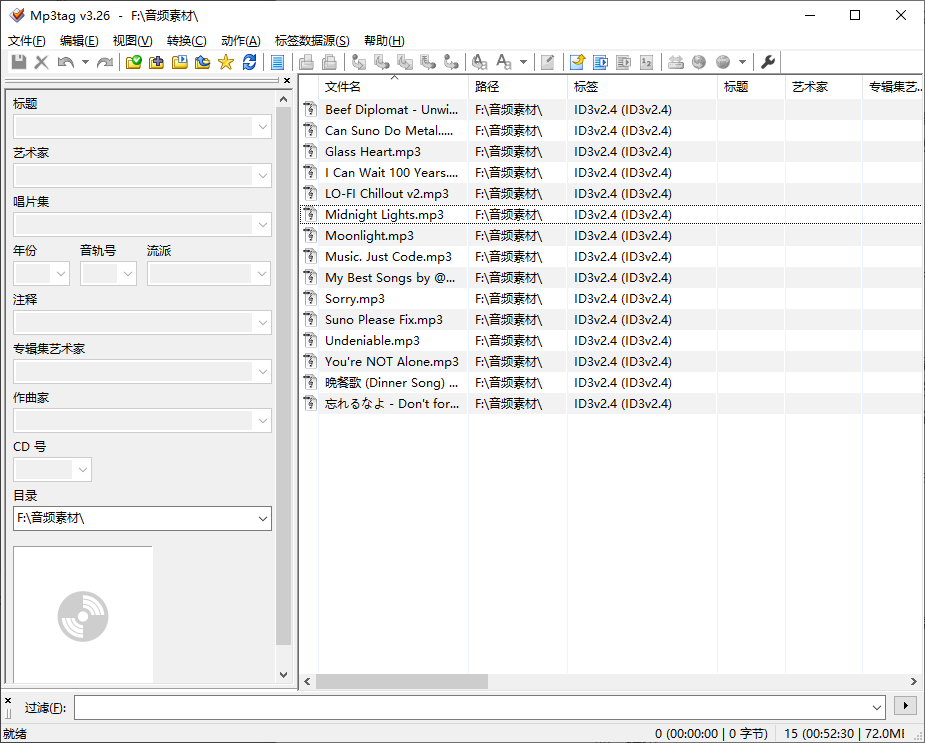Open the 转换(C) menu

pos(186,41)
